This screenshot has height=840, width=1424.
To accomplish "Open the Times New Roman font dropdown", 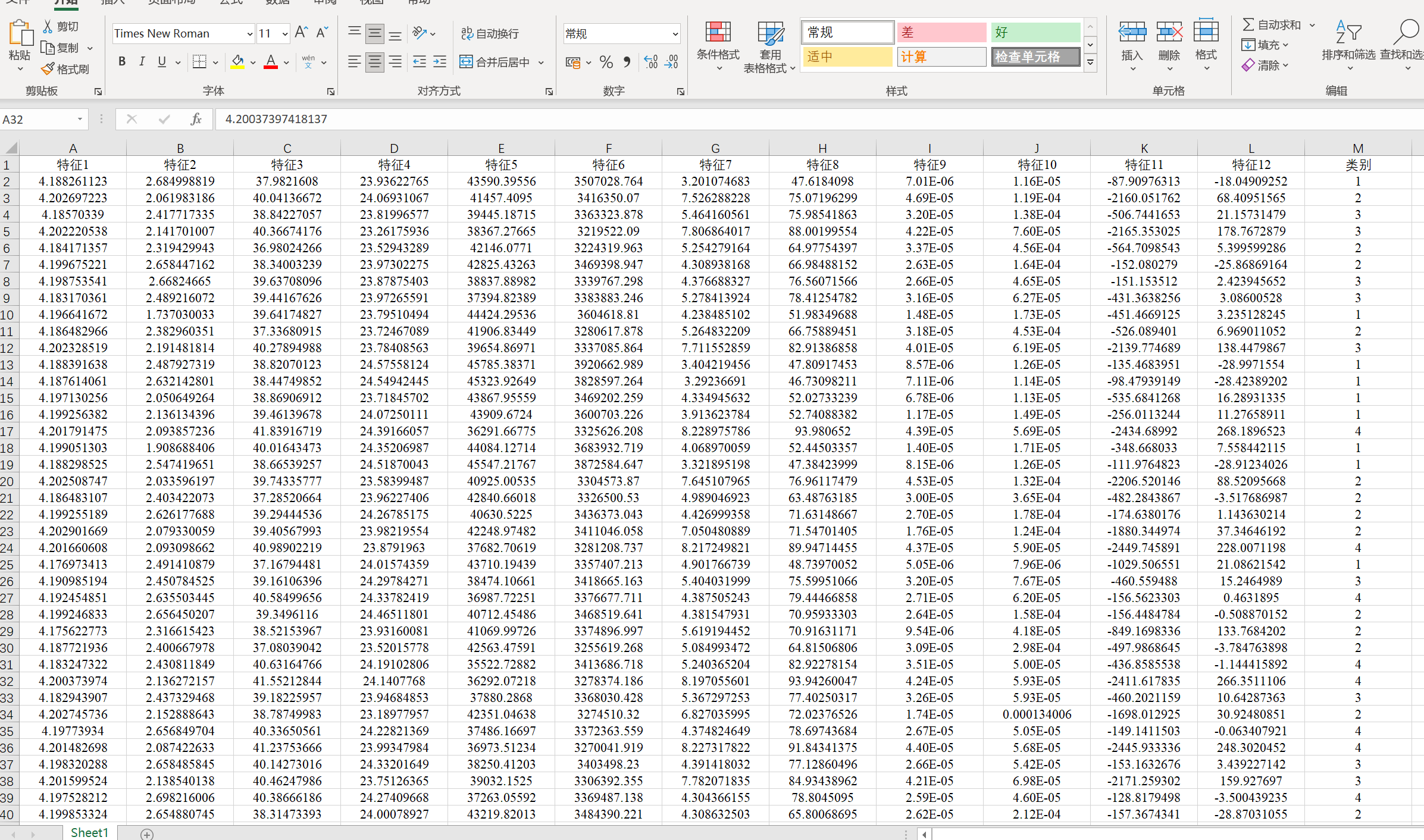I will (x=249, y=34).
